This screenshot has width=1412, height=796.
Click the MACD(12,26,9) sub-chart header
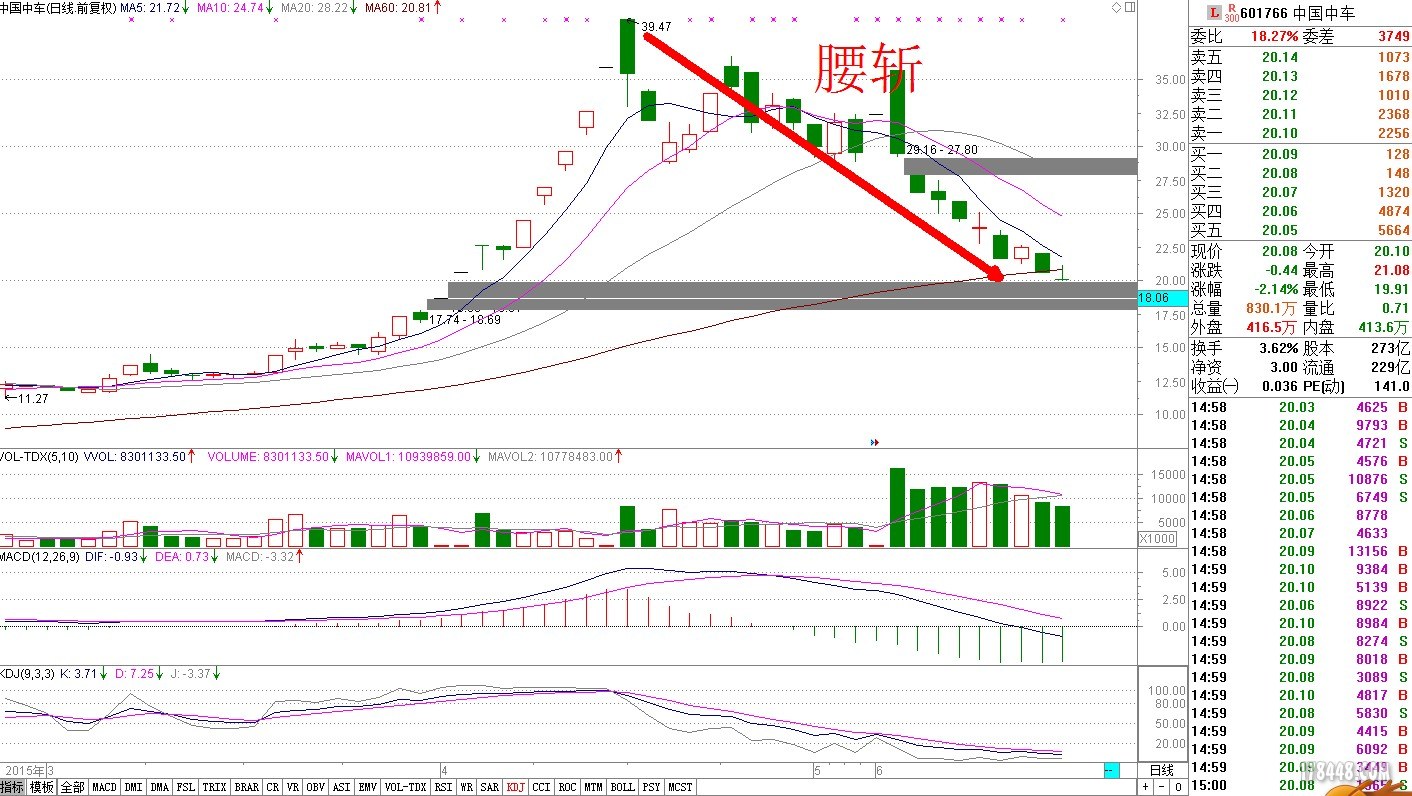(x=41, y=556)
